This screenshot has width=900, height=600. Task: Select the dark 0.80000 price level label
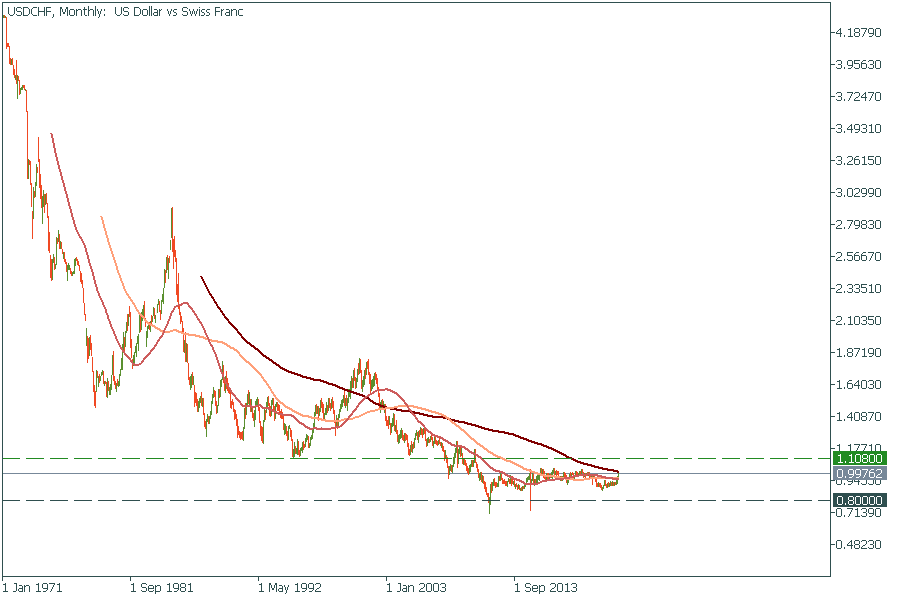[858, 500]
